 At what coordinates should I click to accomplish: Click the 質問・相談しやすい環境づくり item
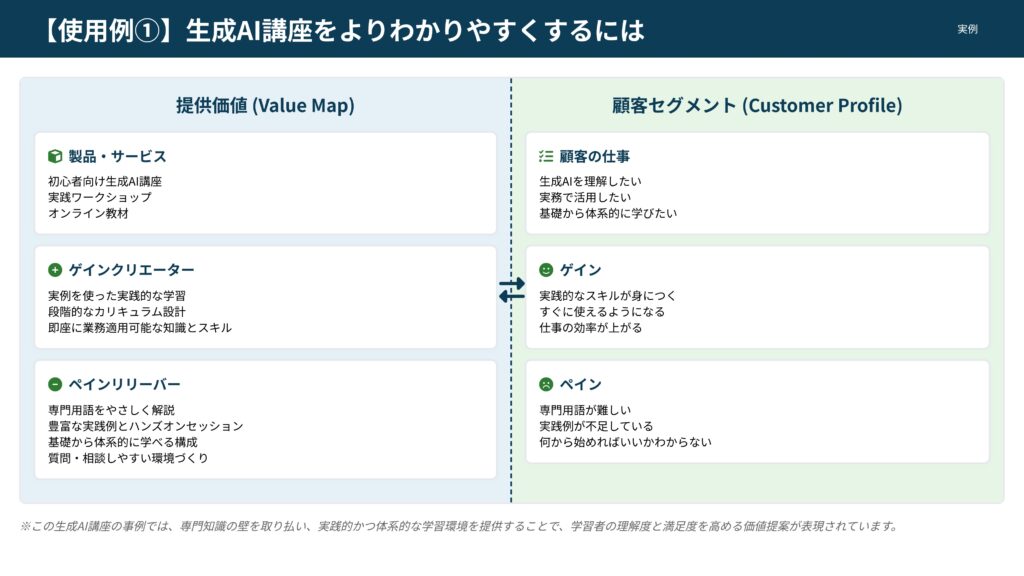point(128,458)
